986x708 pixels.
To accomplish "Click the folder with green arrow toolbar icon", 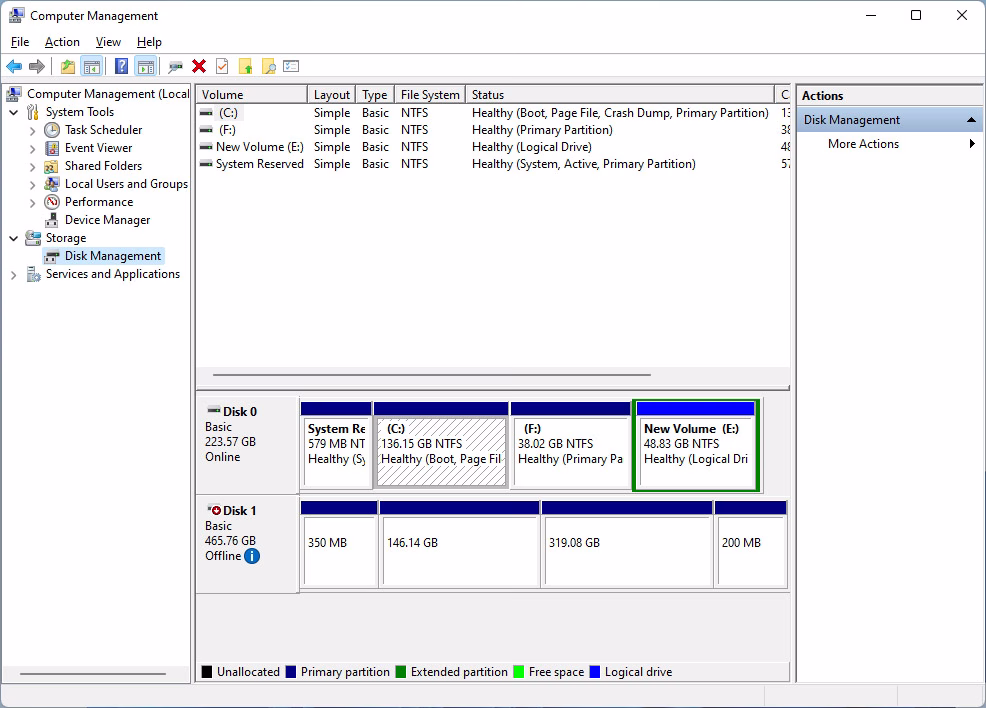I will (x=245, y=66).
